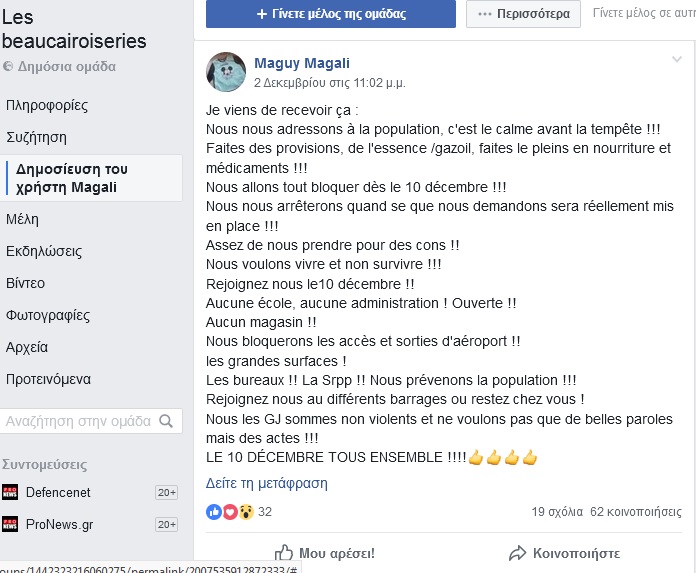Image resolution: width=696 pixels, height=573 pixels.
Task: Click the Defencenet shortcut icon
Action: pyautogui.click(x=10, y=492)
